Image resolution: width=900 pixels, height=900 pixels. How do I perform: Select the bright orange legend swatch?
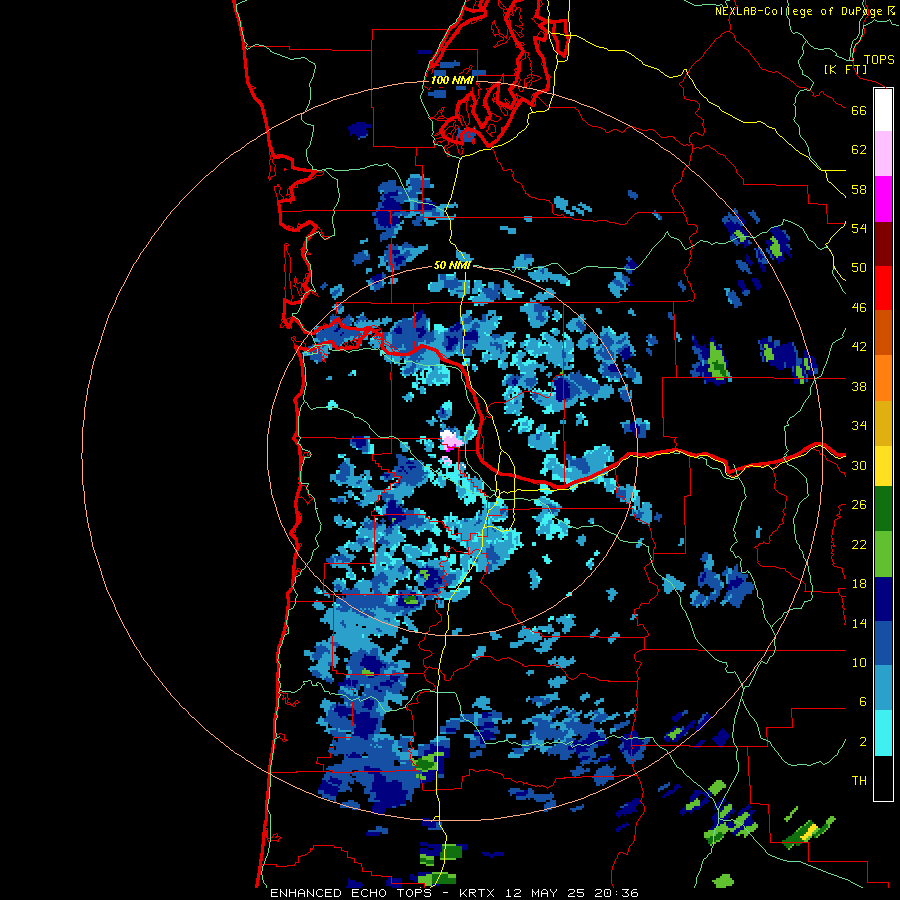(883, 378)
